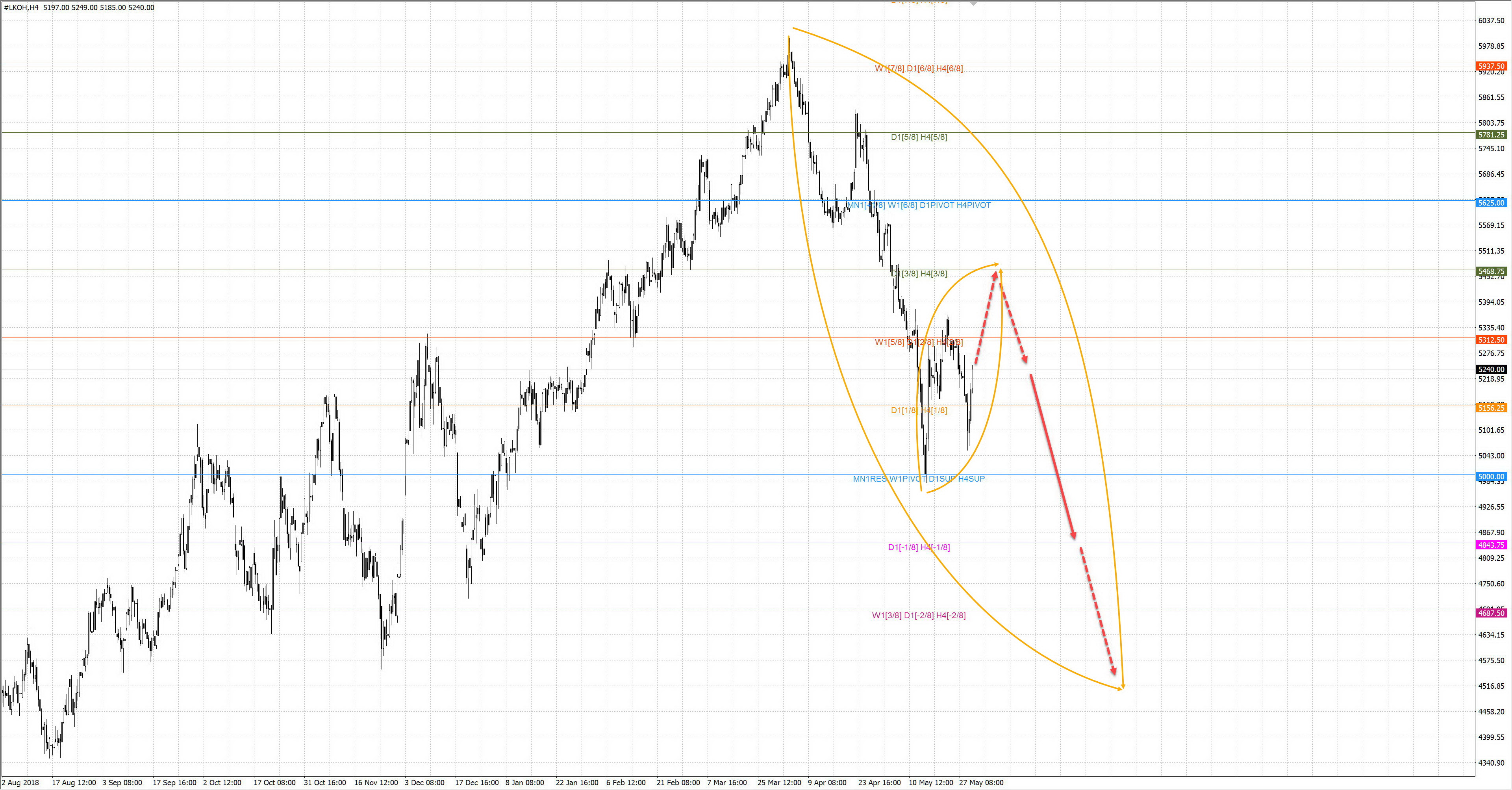The image size is (1512, 790).
Task: Click the 2 Aug 2018 date label
Action: [21, 783]
